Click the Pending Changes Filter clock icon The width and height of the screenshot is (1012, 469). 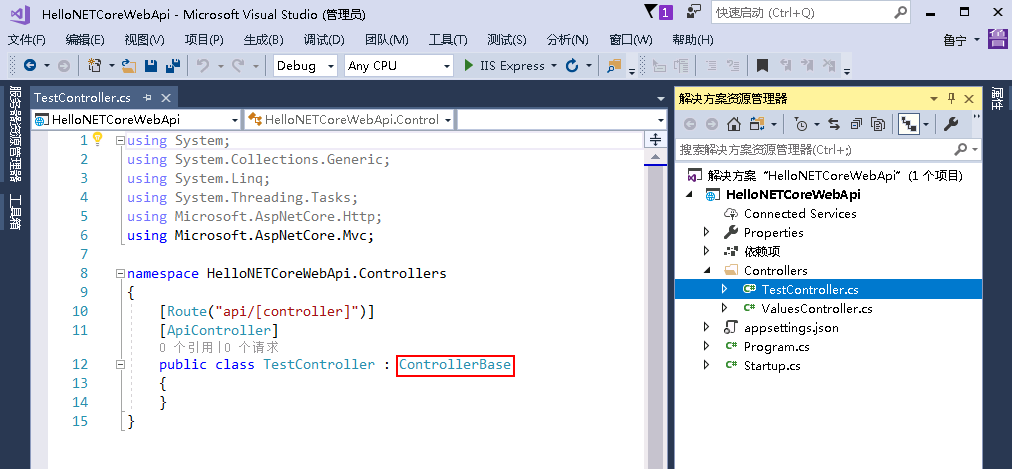pyautogui.click(x=800, y=124)
